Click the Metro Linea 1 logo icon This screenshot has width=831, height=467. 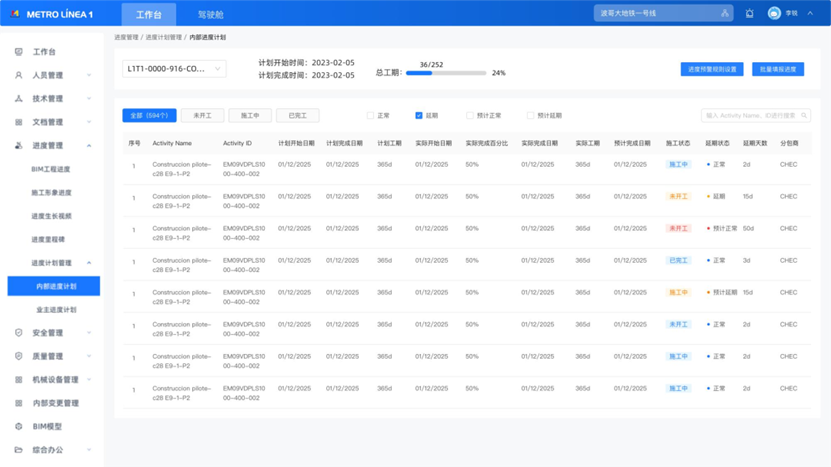(x=15, y=14)
